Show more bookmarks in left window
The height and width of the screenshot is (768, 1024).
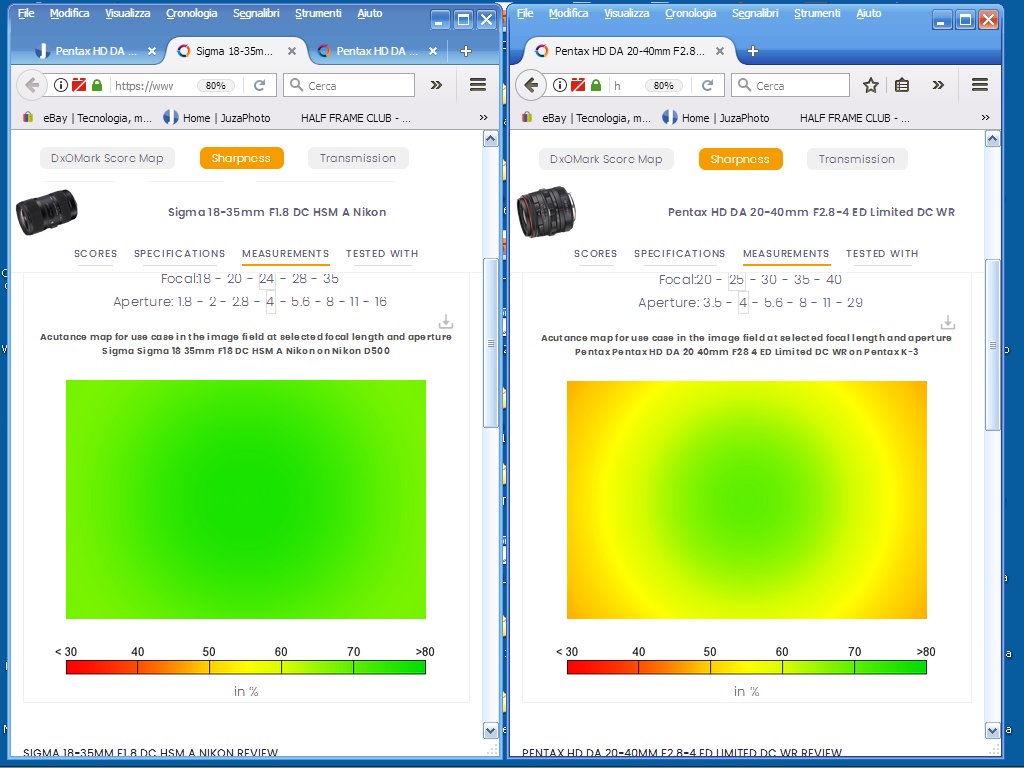[x=483, y=118]
